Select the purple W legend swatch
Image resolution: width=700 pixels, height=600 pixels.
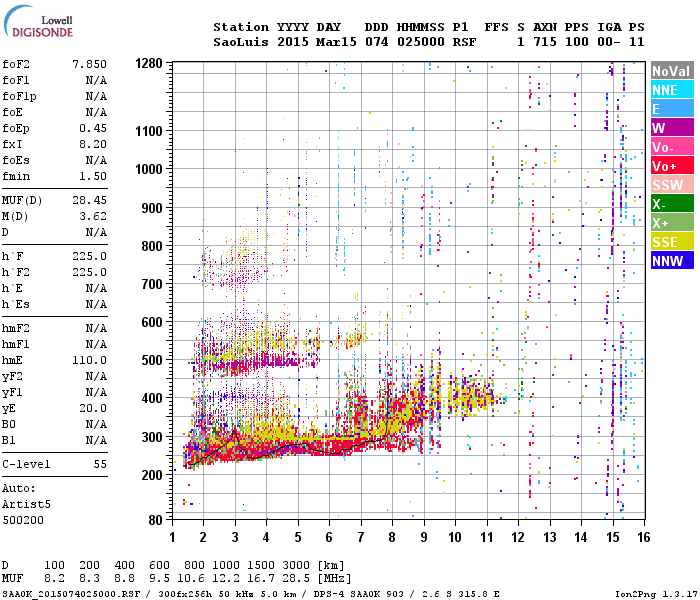671,128
